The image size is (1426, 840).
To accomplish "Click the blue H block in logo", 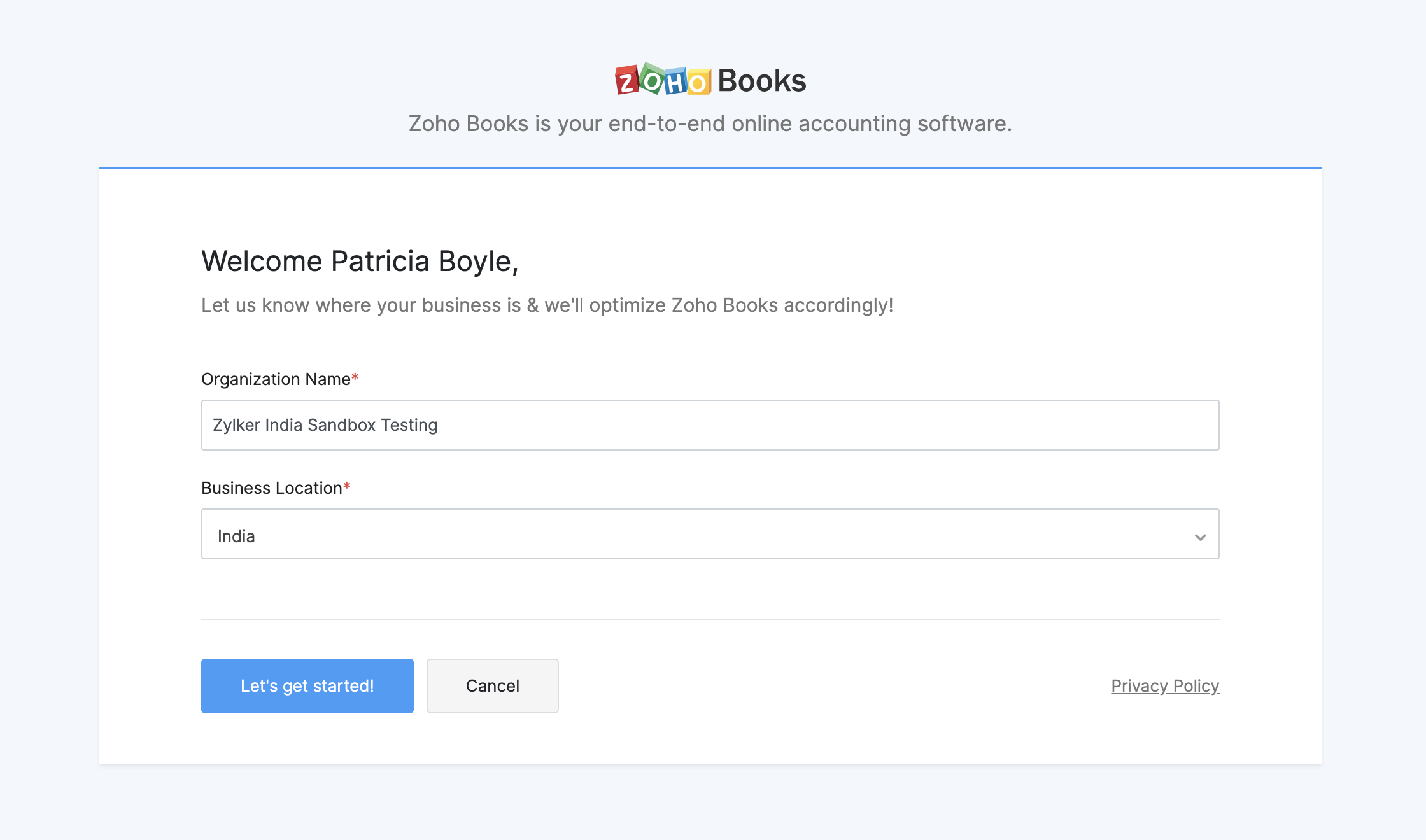I will pos(675,81).
